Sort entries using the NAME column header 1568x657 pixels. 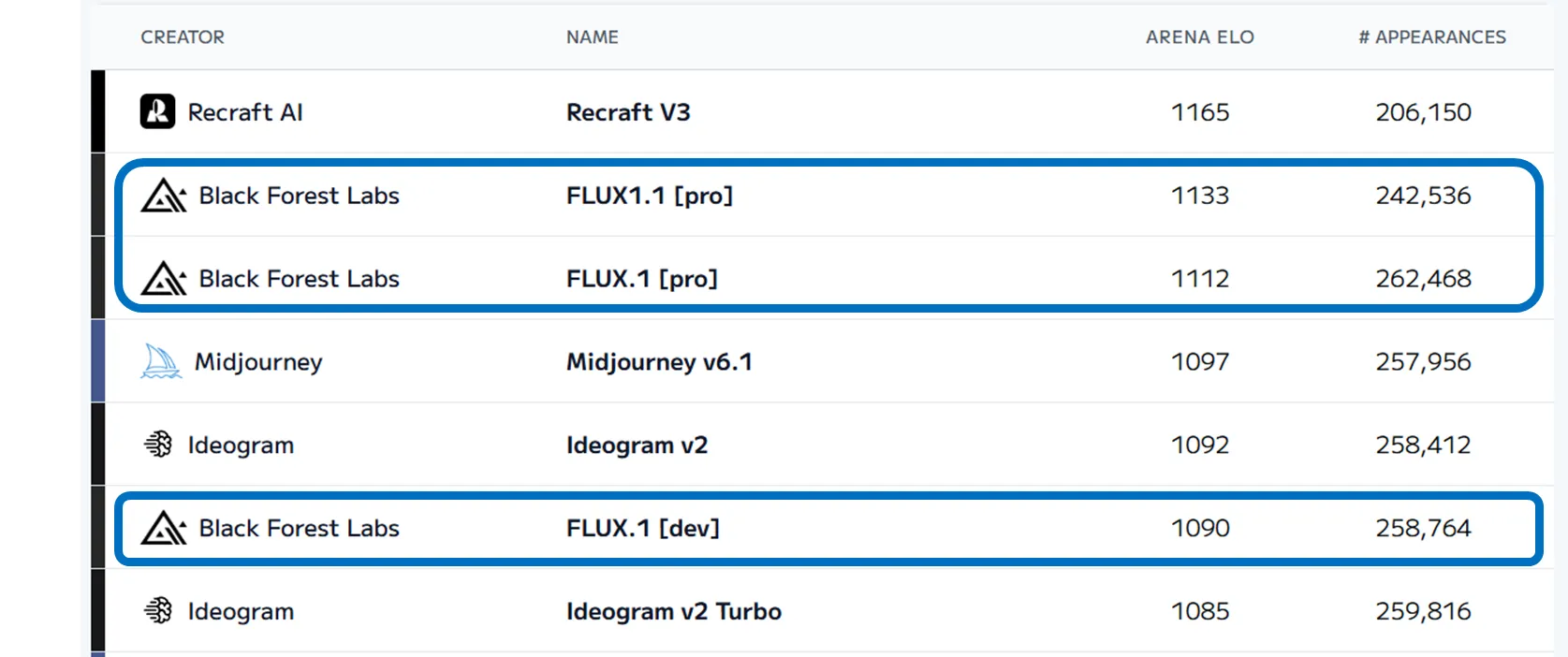(x=592, y=36)
